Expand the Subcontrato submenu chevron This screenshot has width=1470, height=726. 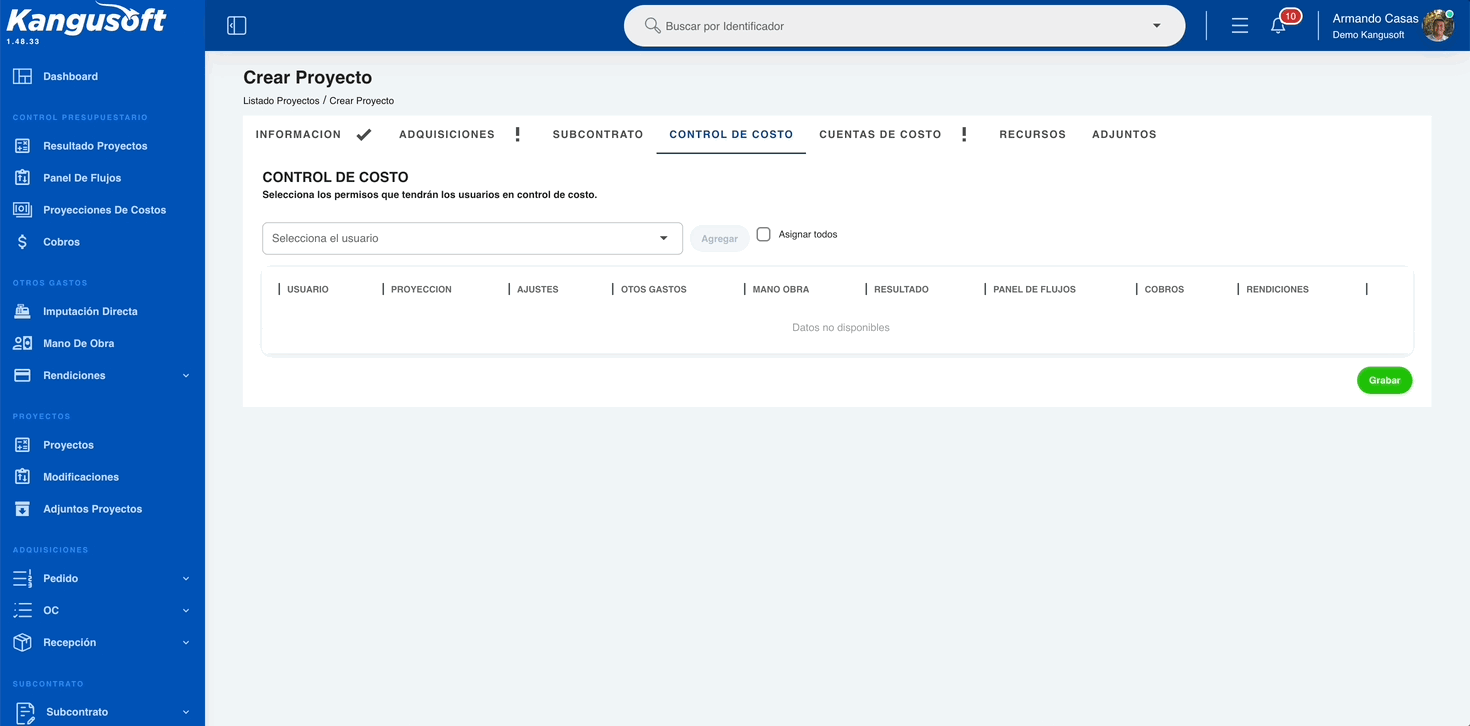pyautogui.click(x=186, y=712)
